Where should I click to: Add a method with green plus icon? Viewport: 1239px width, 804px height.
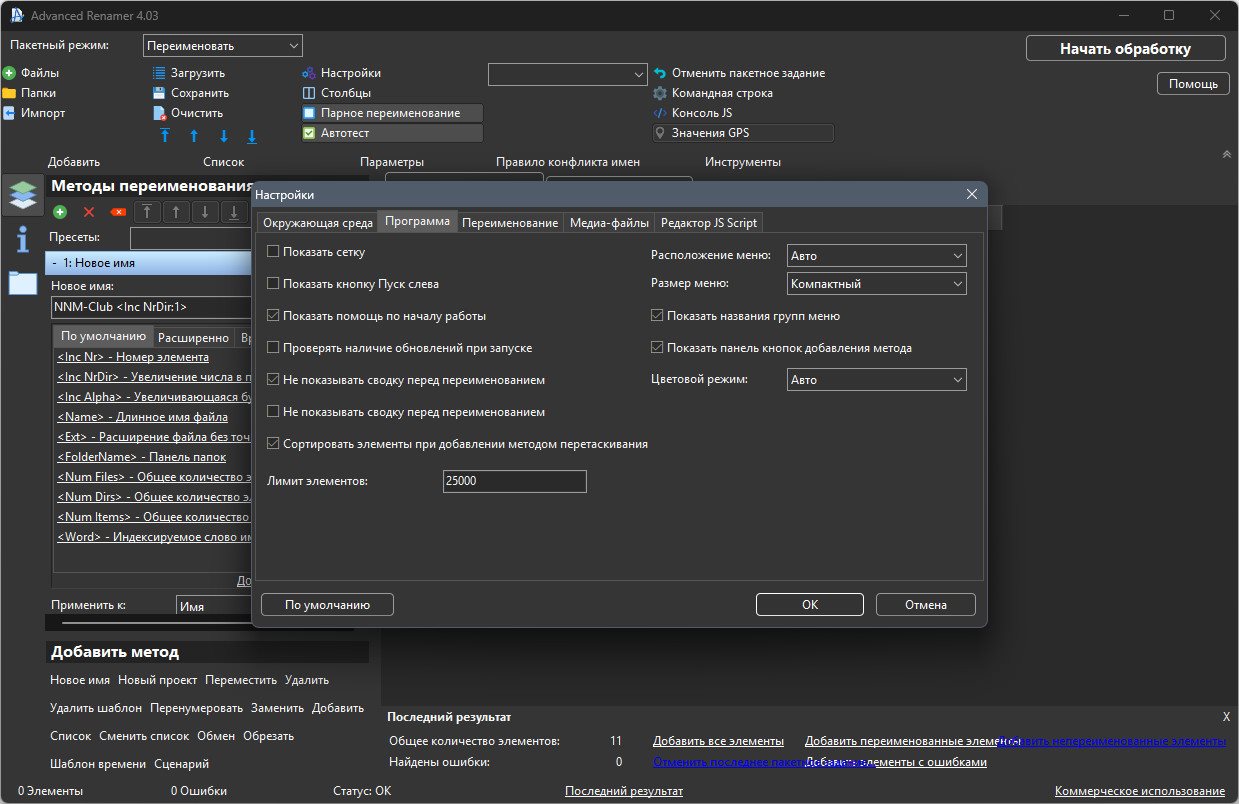point(60,212)
